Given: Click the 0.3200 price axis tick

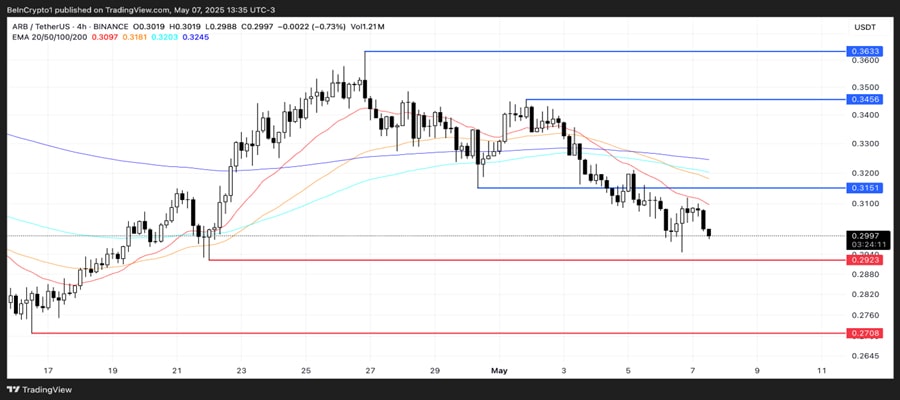Looking at the screenshot, I should (865, 173).
